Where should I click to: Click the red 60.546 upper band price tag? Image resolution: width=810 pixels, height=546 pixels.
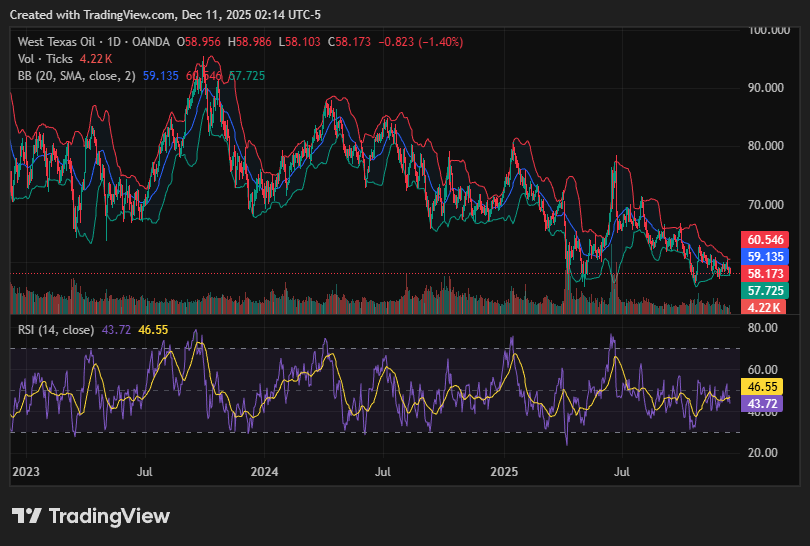pos(765,240)
